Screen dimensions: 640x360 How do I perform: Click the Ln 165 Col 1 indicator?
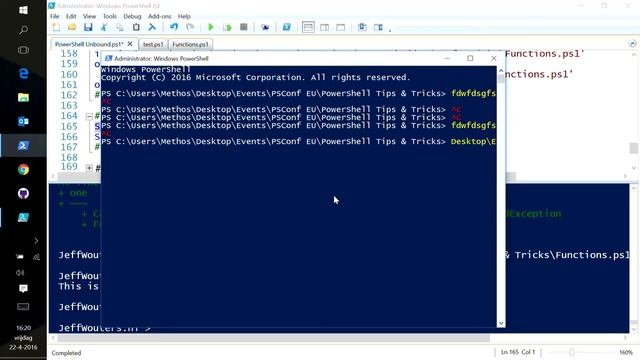coord(518,352)
